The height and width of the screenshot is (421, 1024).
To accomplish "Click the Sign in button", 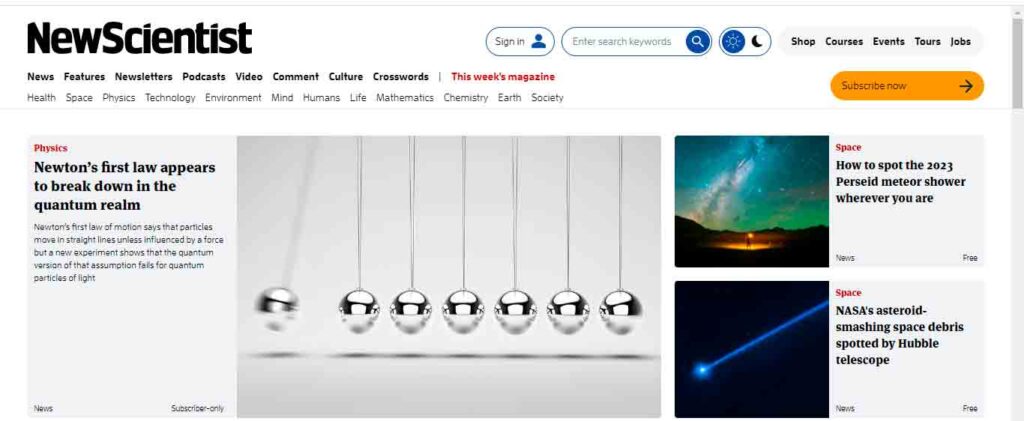I will point(520,42).
